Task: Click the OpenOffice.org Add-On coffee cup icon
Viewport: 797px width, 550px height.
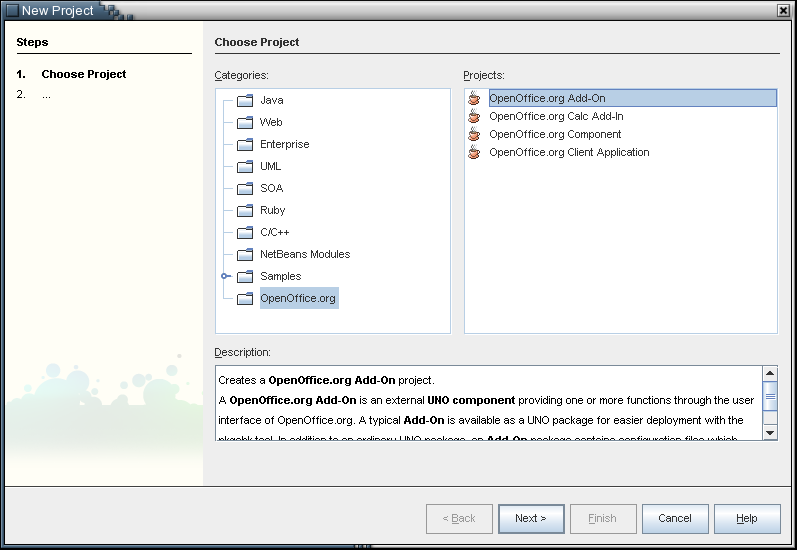Action: (x=474, y=98)
